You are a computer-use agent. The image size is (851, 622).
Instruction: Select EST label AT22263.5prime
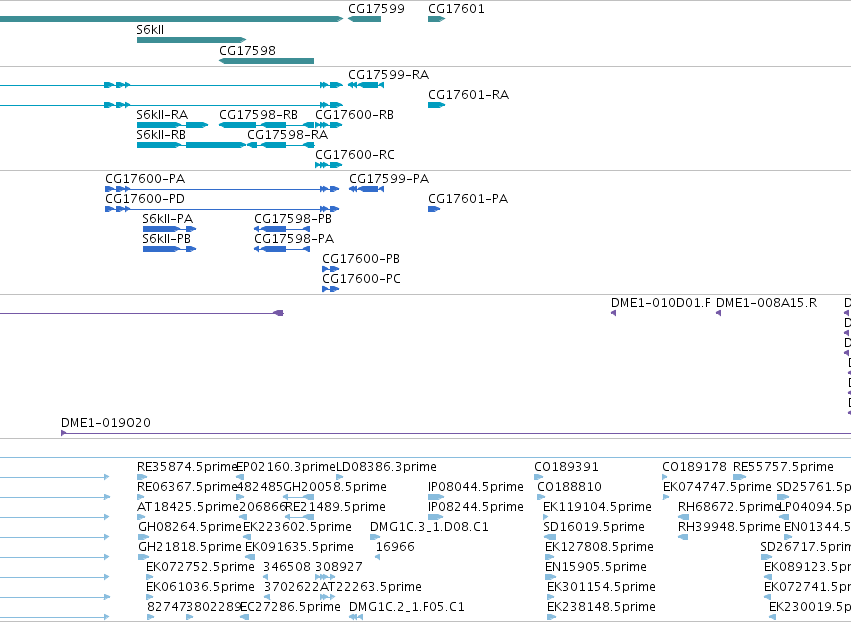(x=371, y=587)
